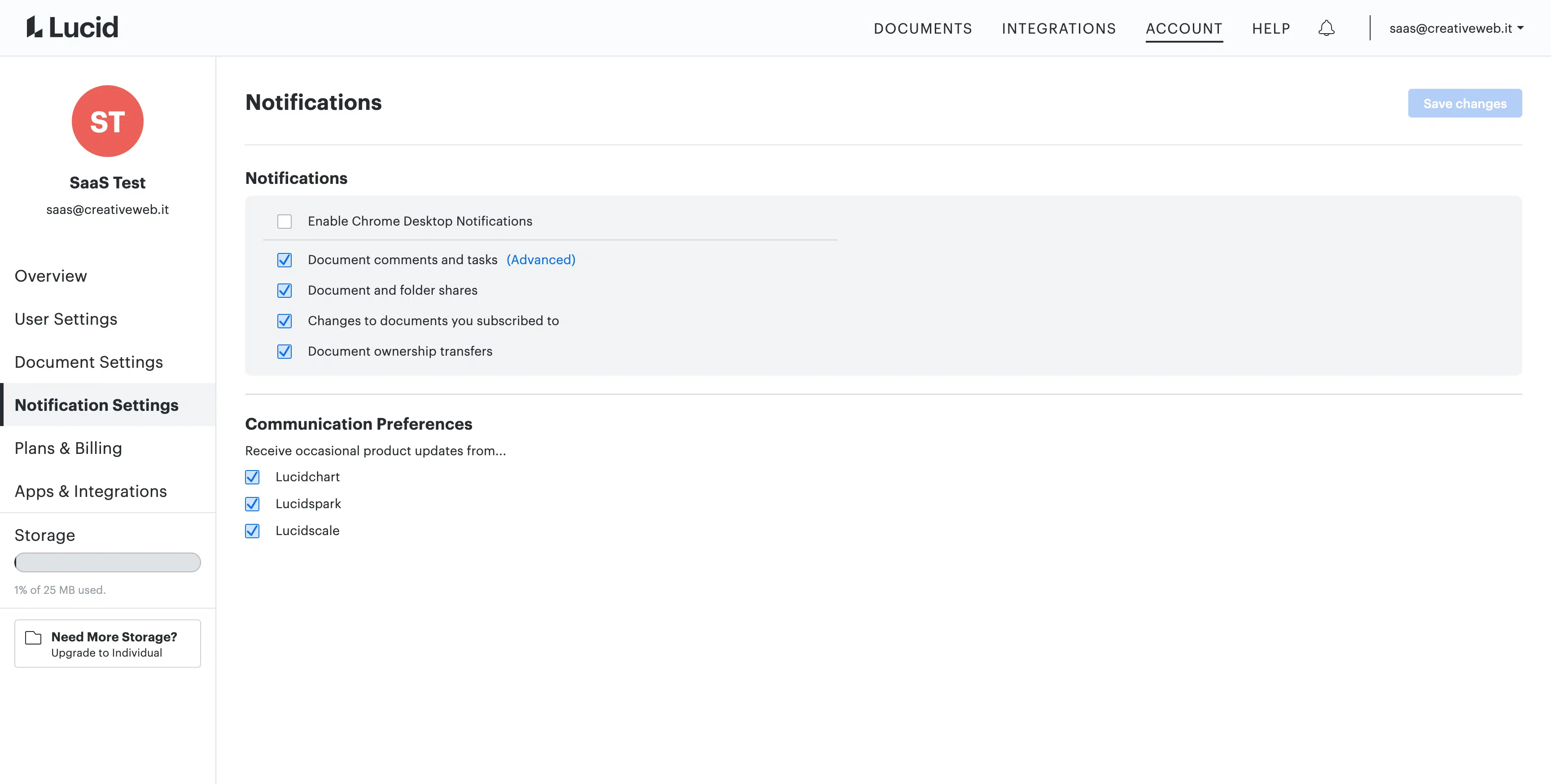Image resolution: width=1551 pixels, height=784 pixels.
Task: Uncheck Document ownership transfers
Action: pos(285,351)
